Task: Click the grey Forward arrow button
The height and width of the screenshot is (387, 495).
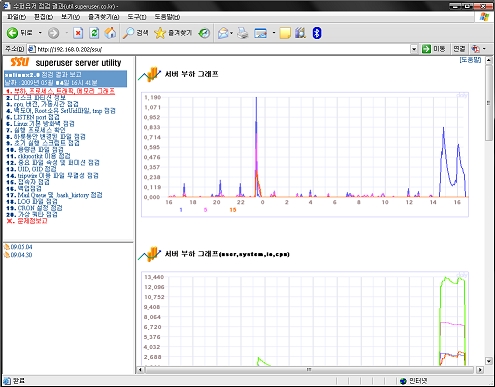Action: pyautogui.click(x=53, y=33)
